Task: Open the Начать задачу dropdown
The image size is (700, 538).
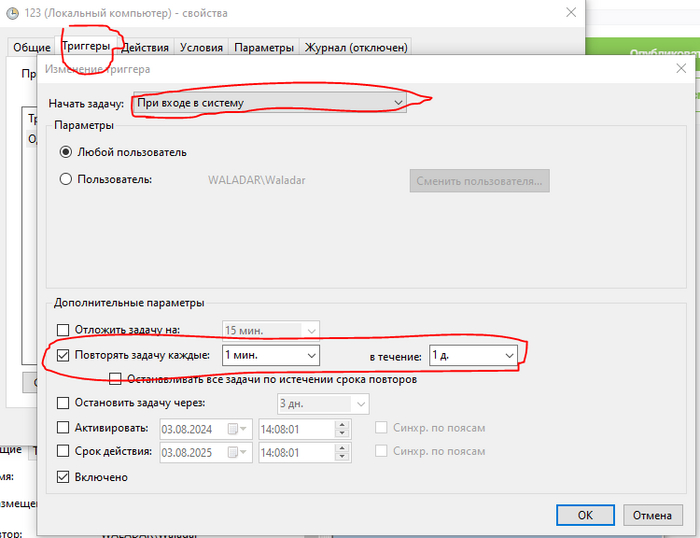Action: click(270, 103)
